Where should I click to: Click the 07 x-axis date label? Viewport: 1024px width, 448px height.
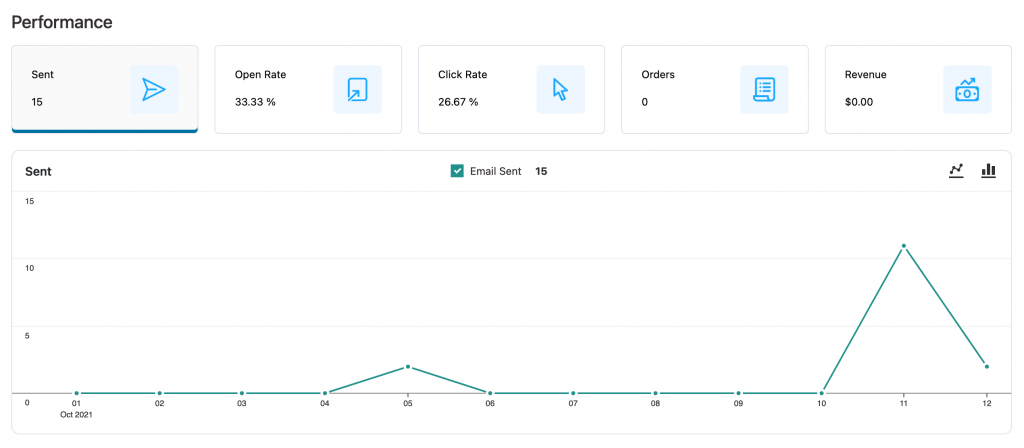click(x=573, y=404)
